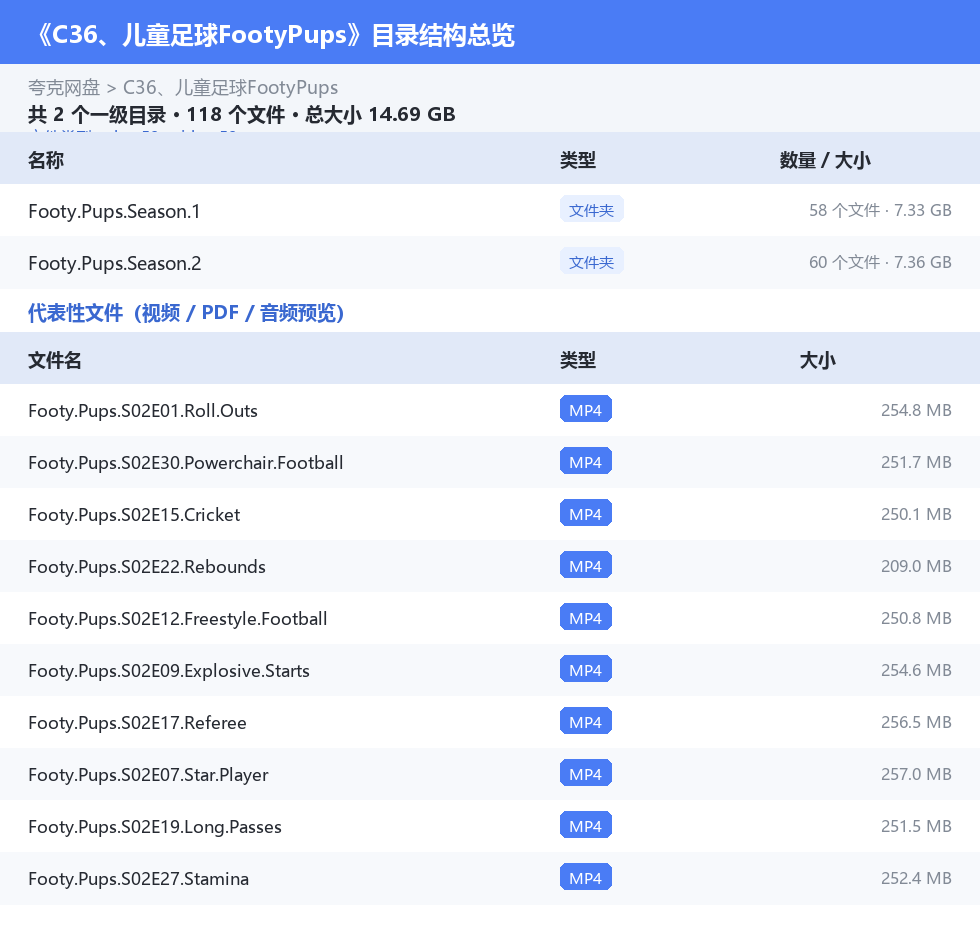Click the 名称 column header

pyautogui.click(x=46, y=160)
